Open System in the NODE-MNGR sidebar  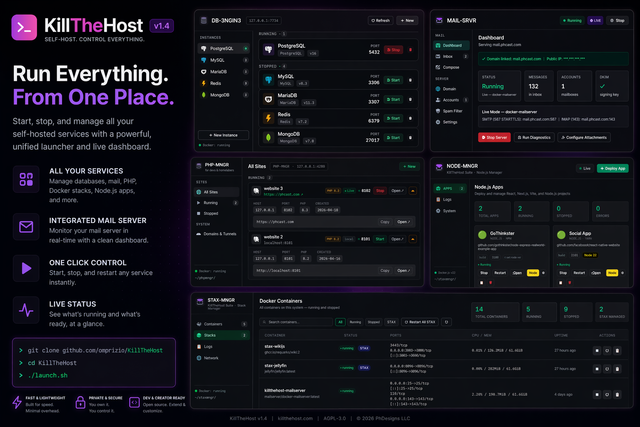(x=449, y=211)
